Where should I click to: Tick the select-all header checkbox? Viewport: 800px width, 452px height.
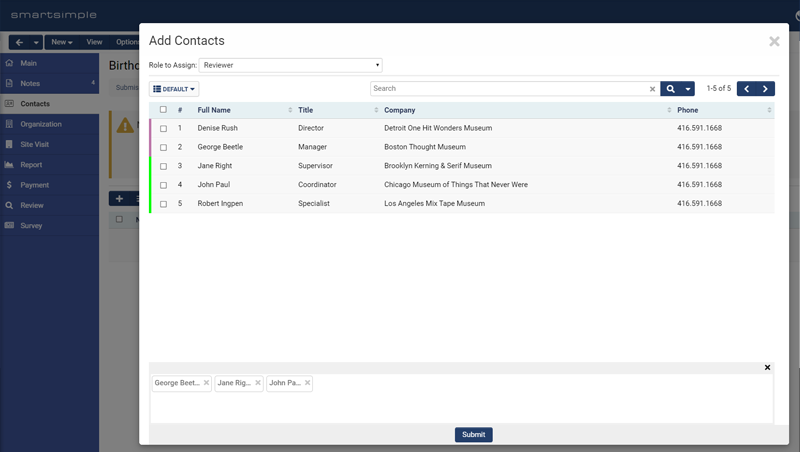[163, 110]
